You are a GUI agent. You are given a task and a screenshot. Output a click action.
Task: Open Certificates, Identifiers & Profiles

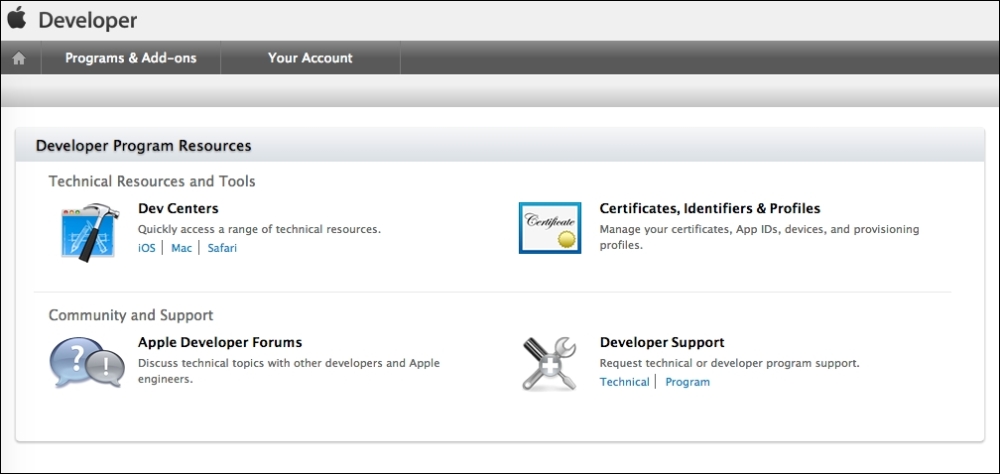710,209
